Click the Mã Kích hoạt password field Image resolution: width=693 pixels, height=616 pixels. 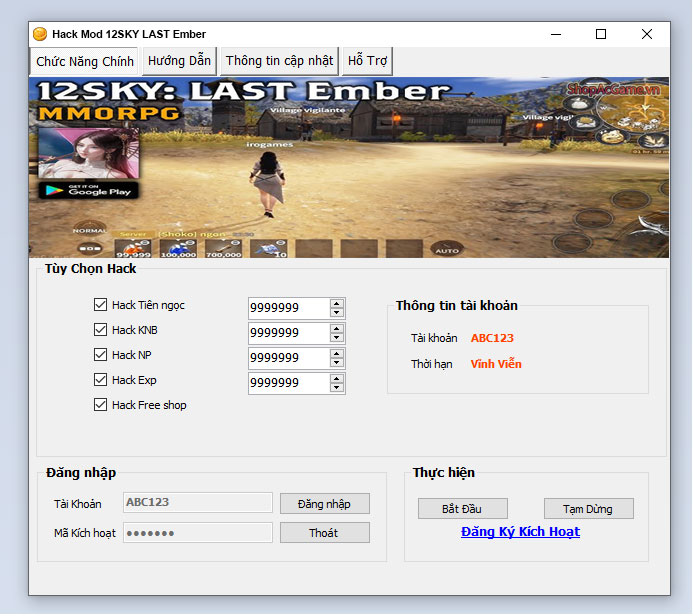[x=198, y=533]
